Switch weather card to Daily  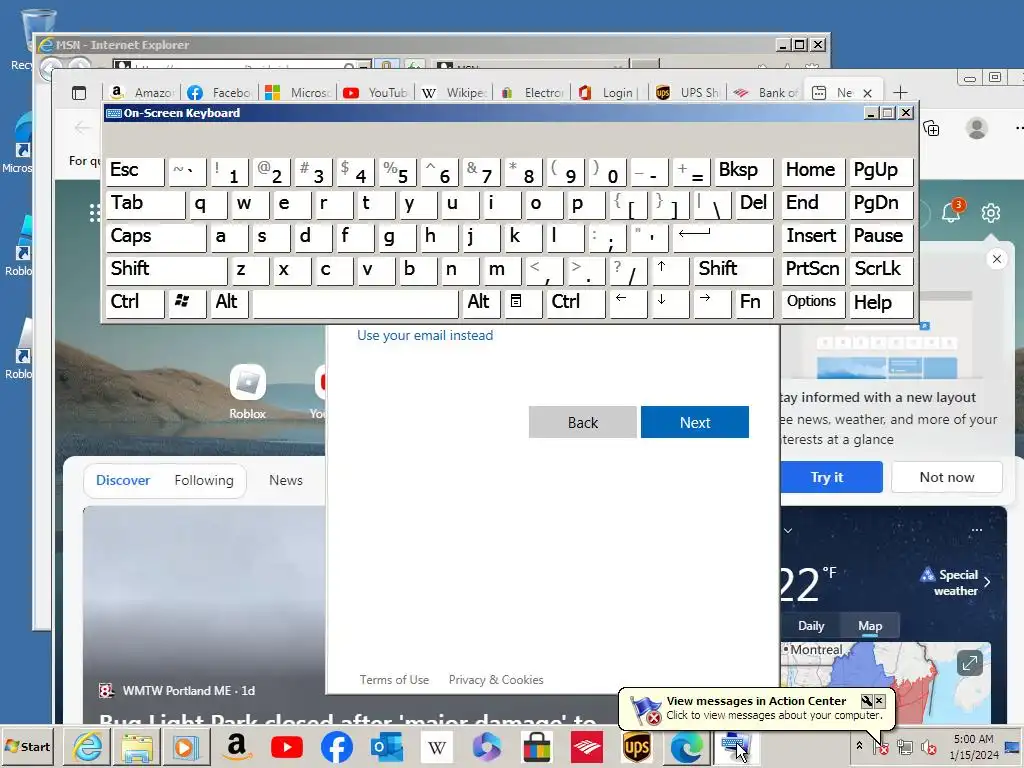[x=810, y=626]
